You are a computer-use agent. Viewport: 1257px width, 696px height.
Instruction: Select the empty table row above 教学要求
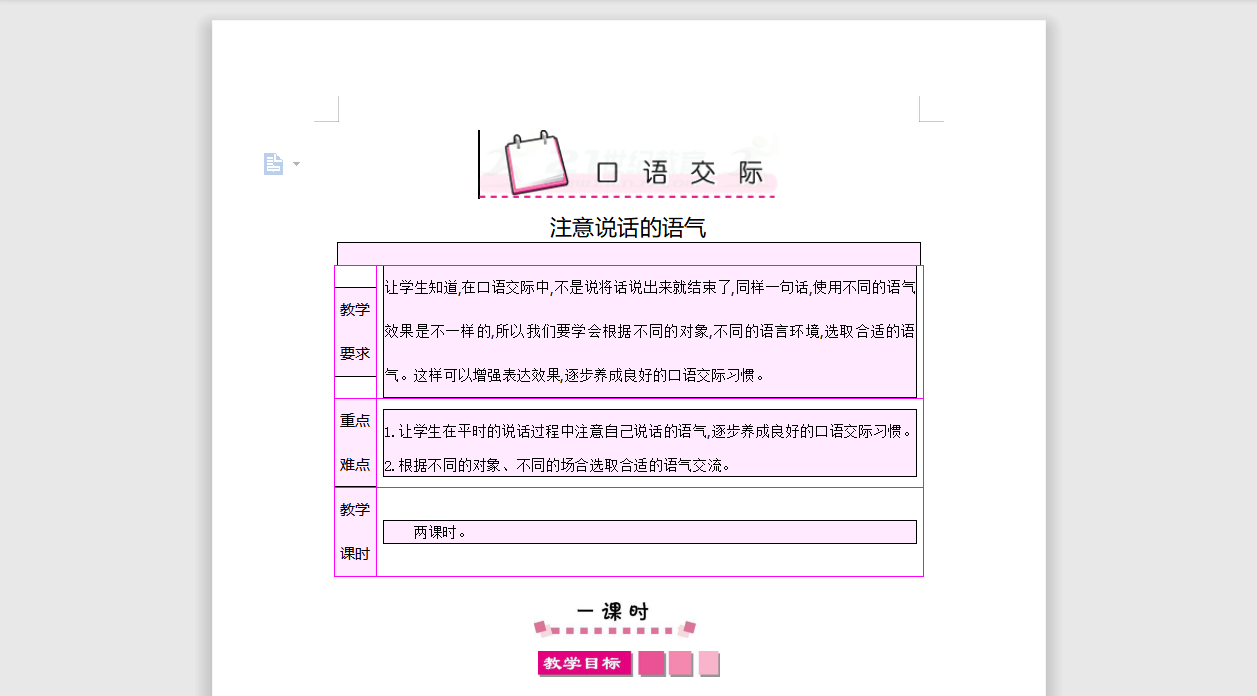pyautogui.click(x=628, y=252)
